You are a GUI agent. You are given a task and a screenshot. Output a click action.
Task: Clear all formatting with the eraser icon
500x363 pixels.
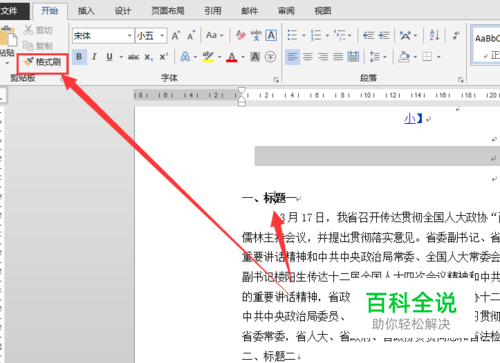(x=241, y=35)
